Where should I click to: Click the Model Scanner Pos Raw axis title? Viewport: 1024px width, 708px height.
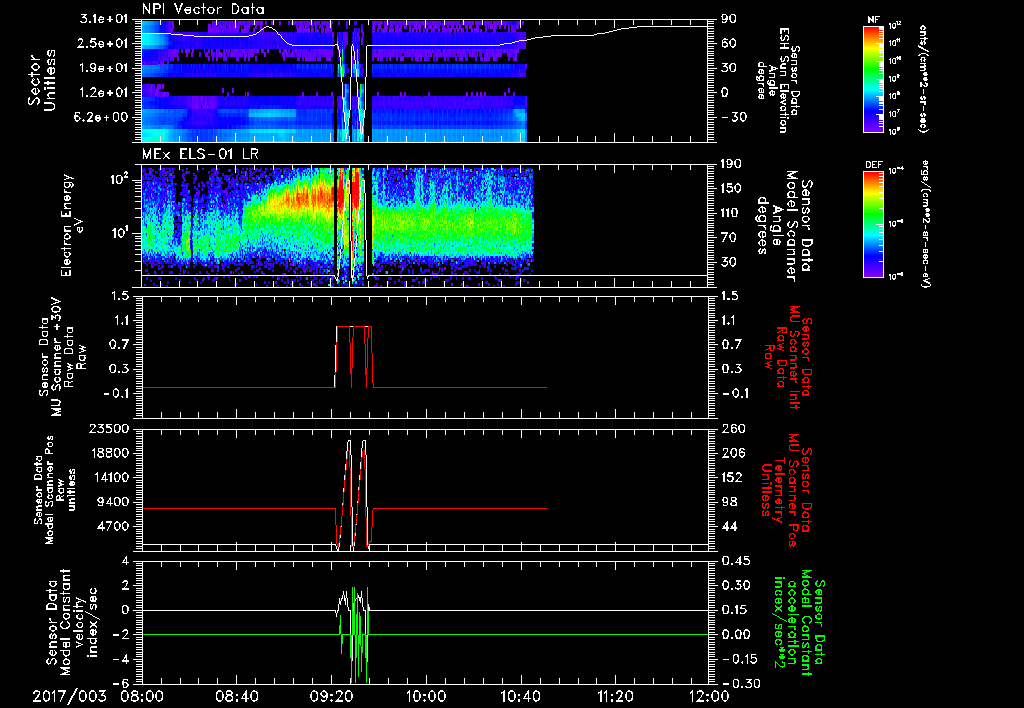click(x=54, y=490)
